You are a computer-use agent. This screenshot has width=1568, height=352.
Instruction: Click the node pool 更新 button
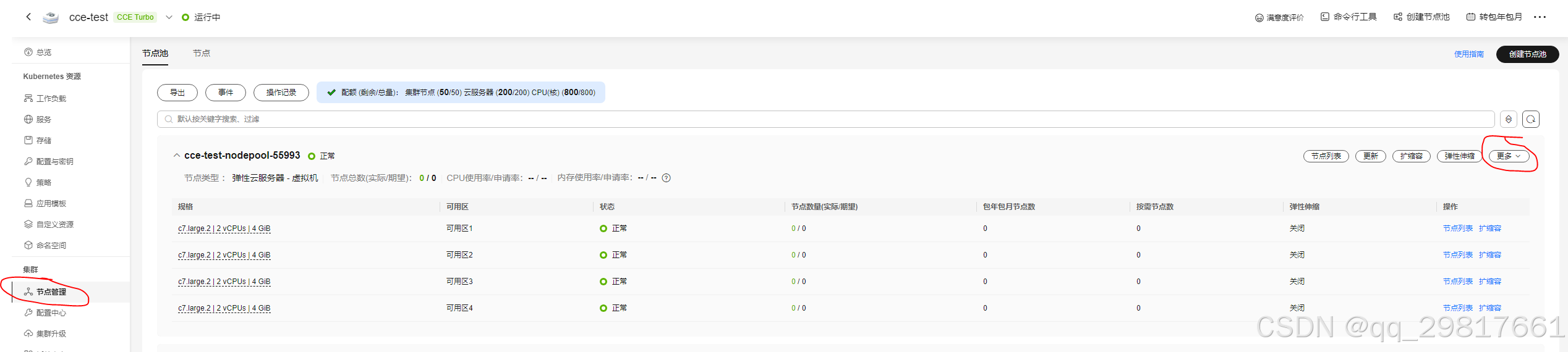1371,156
